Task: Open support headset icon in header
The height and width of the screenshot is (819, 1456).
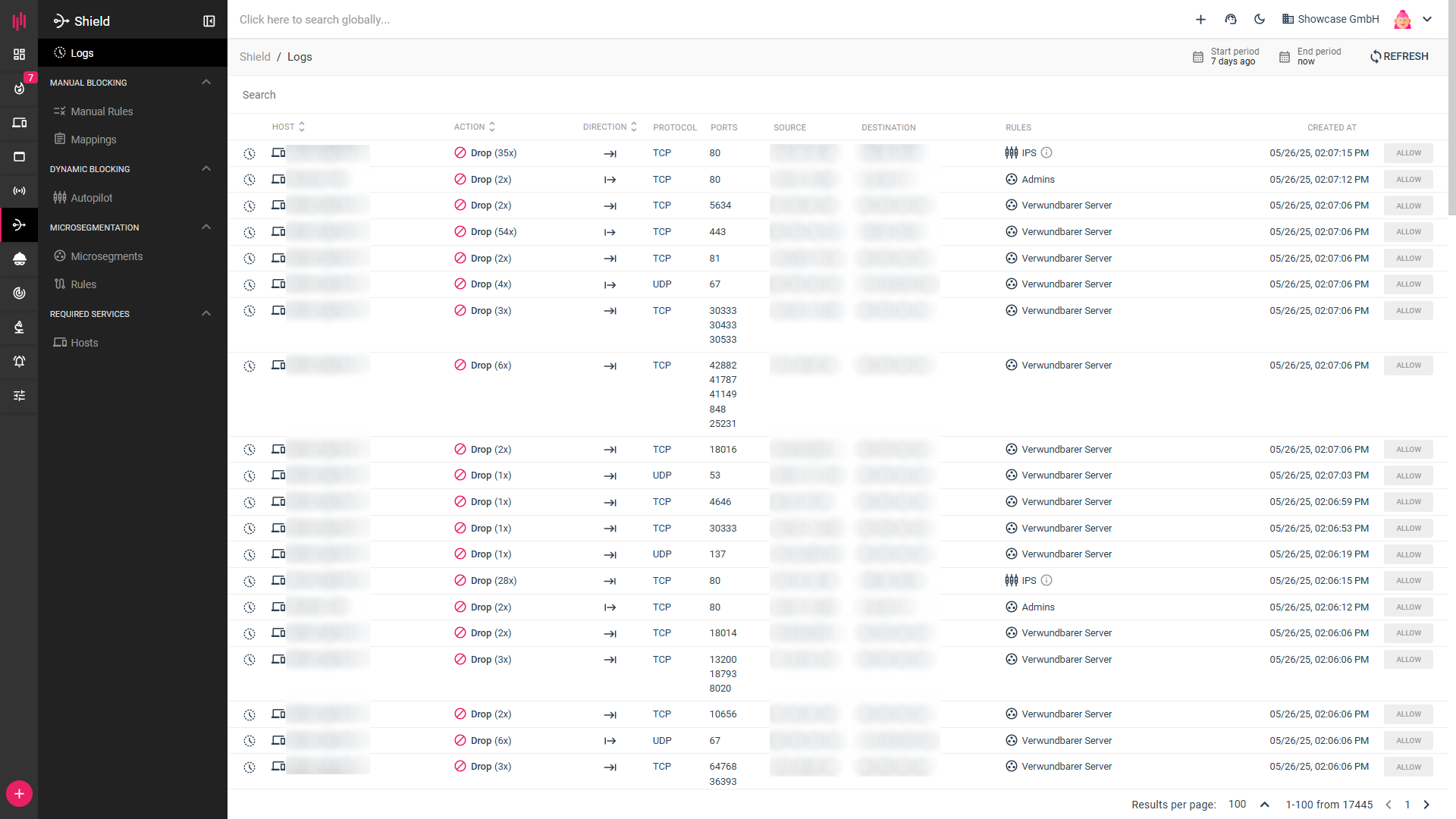Action: pos(1231,19)
